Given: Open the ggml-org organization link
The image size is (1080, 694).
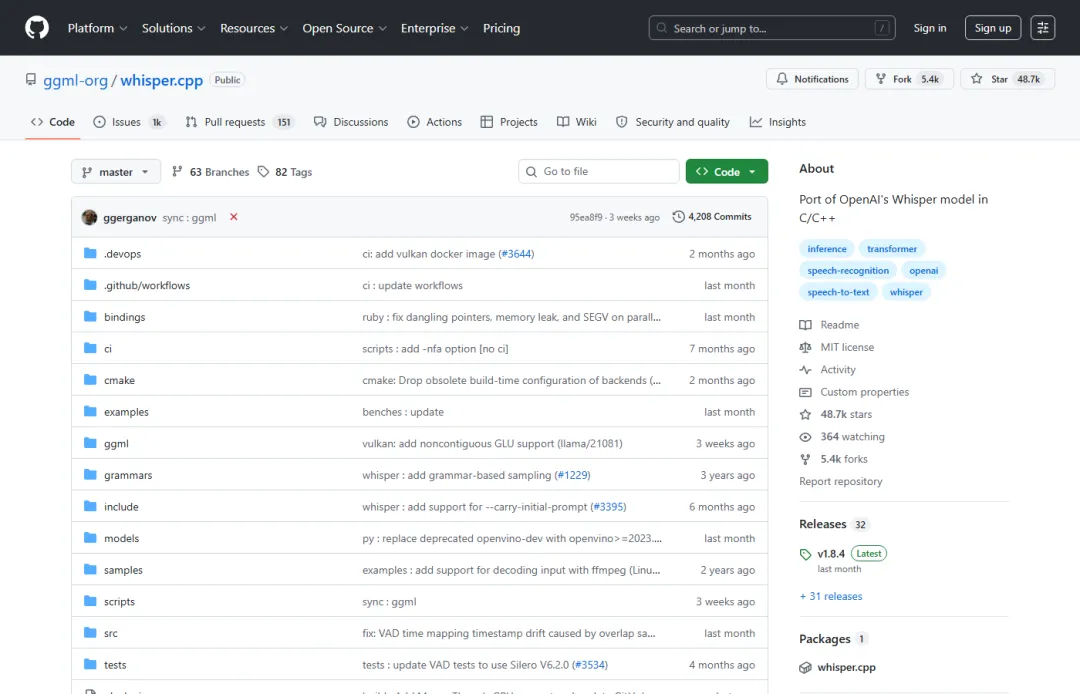Looking at the screenshot, I should [x=76, y=81].
